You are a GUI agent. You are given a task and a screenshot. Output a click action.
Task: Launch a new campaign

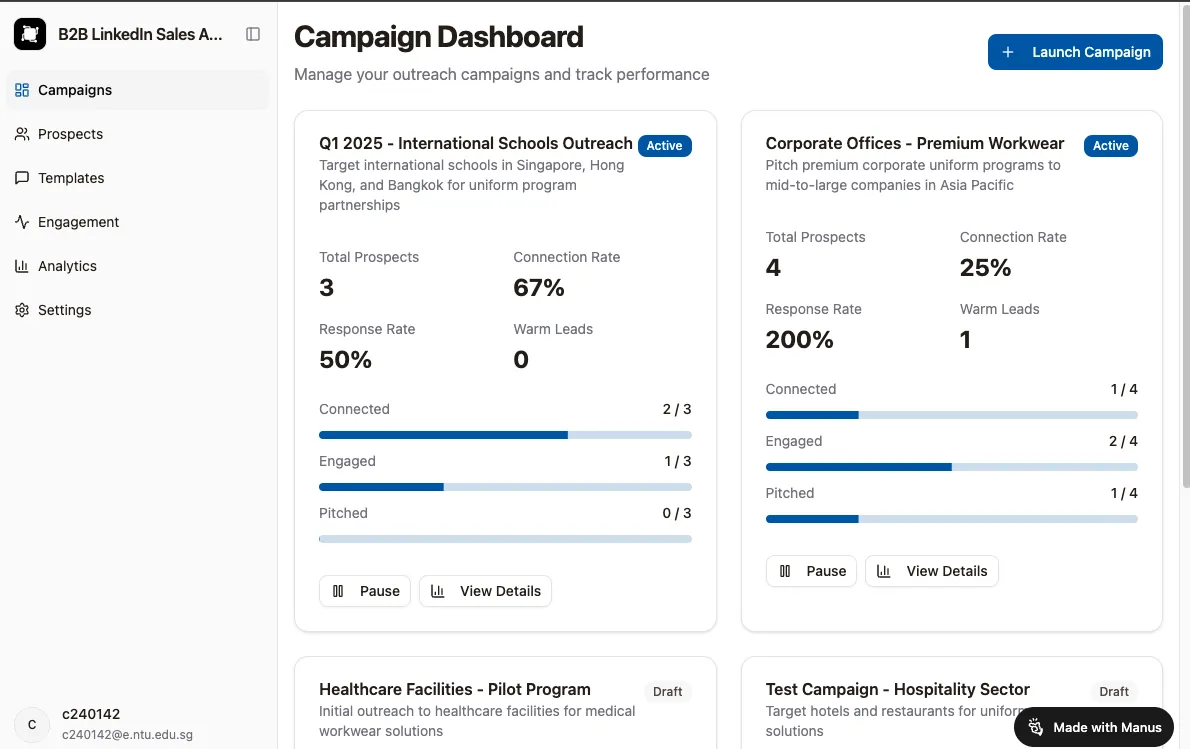point(1075,52)
